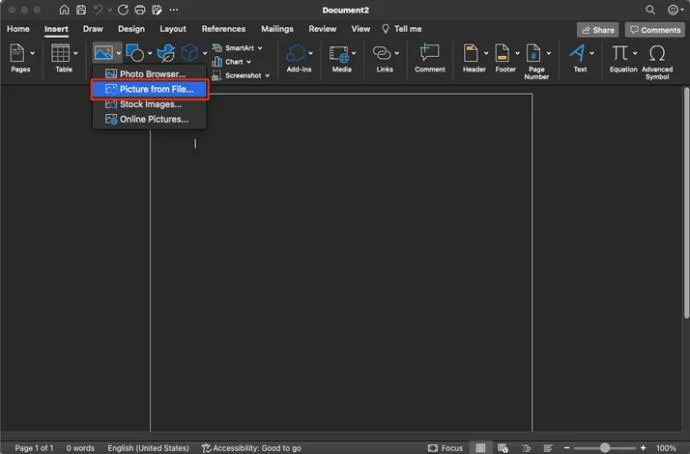The image size is (690, 454).
Task: Insert a Table using grid icon
Action: (x=60, y=54)
